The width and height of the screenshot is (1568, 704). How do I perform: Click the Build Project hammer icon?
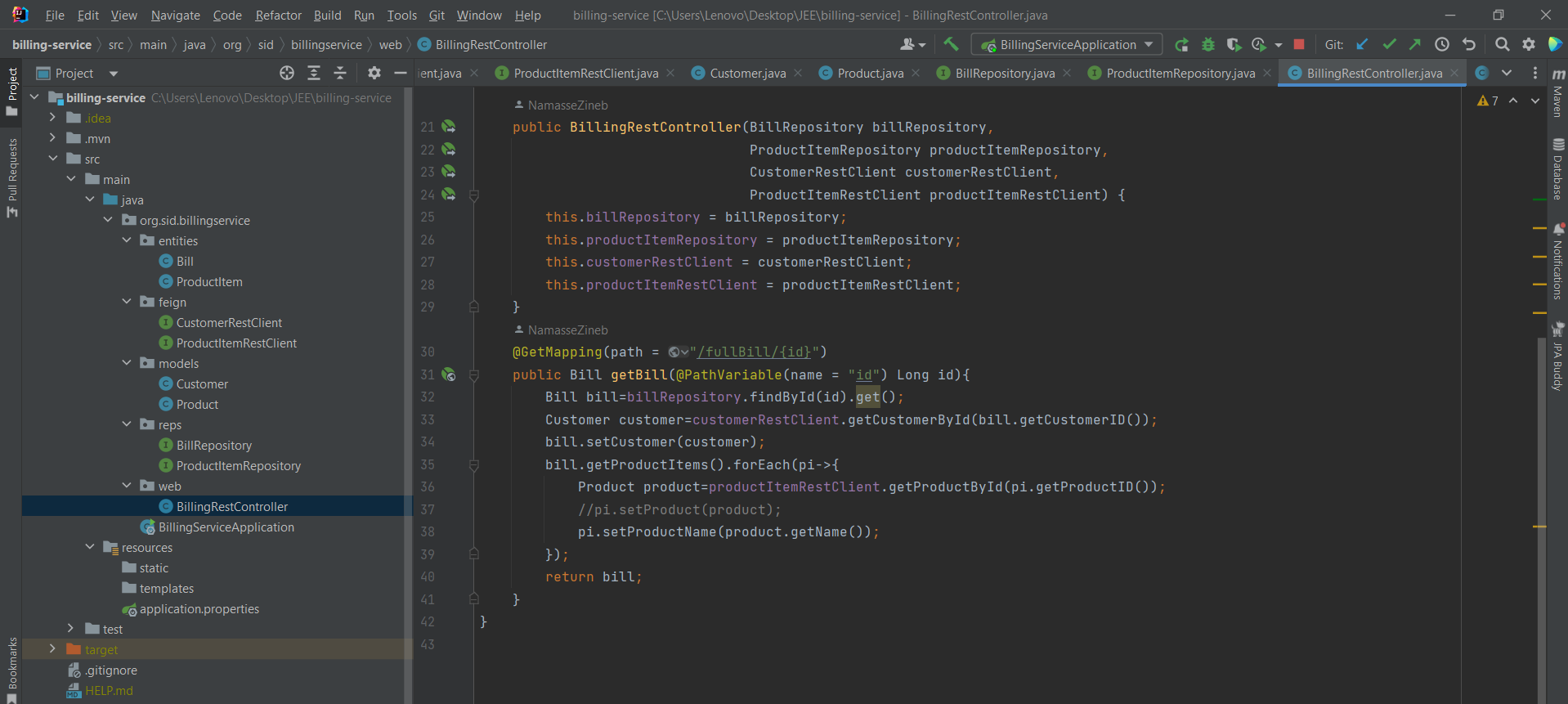coord(951,44)
